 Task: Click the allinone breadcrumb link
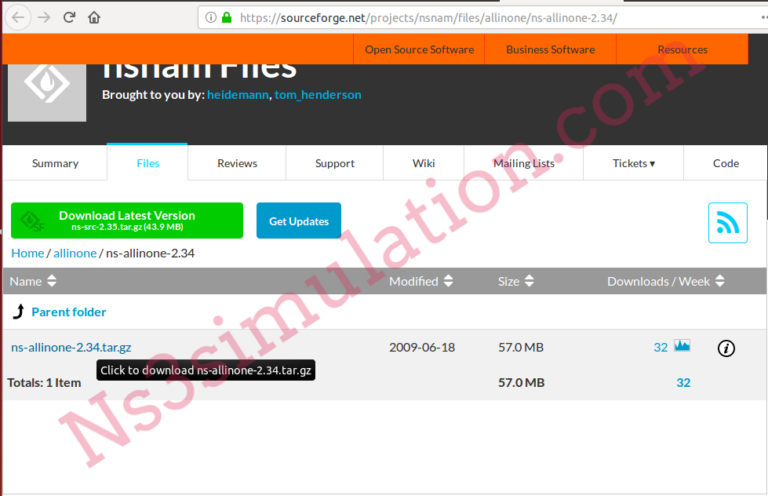(75, 253)
